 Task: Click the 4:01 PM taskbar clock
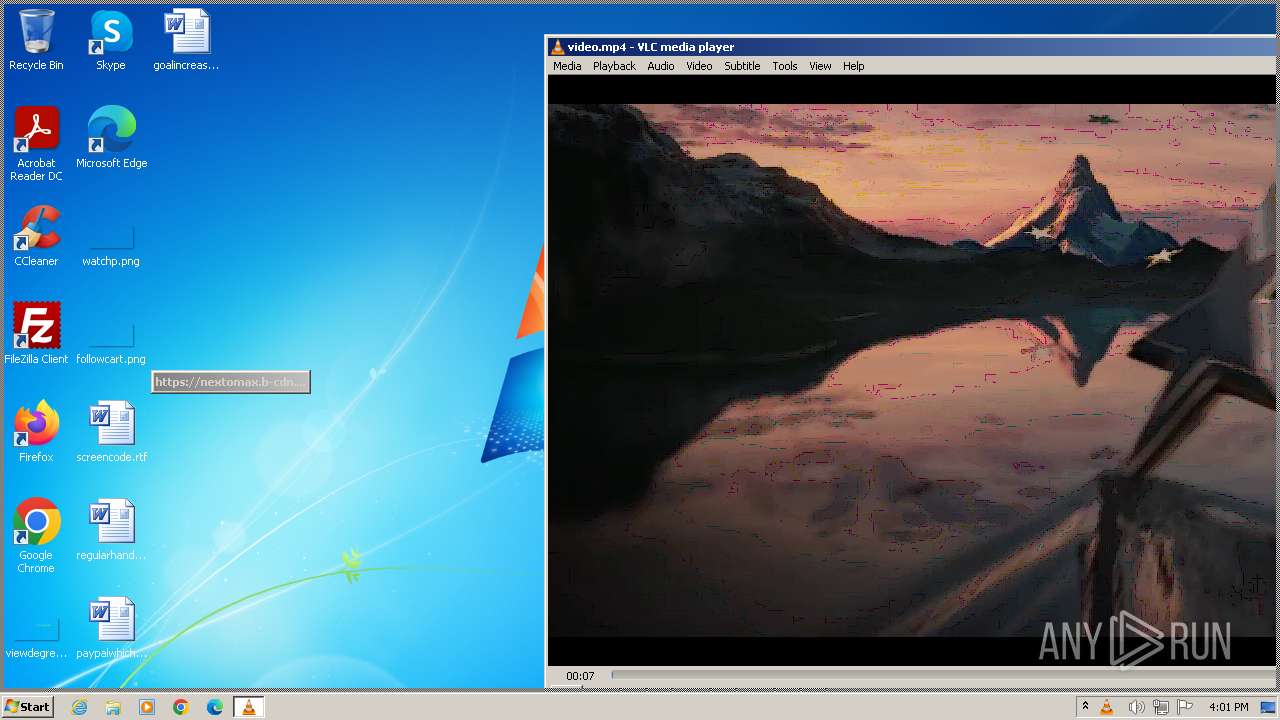pos(1228,707)
